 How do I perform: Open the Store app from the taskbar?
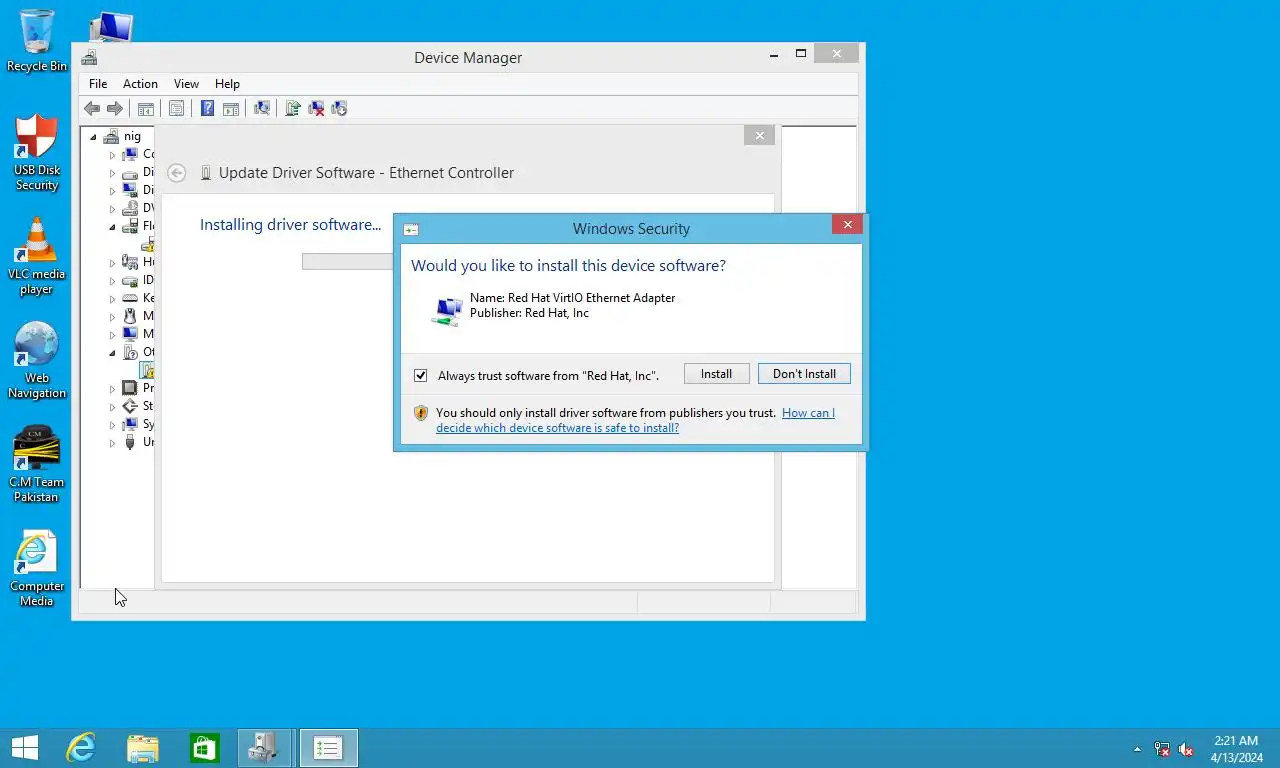click(x=205, y=748)
